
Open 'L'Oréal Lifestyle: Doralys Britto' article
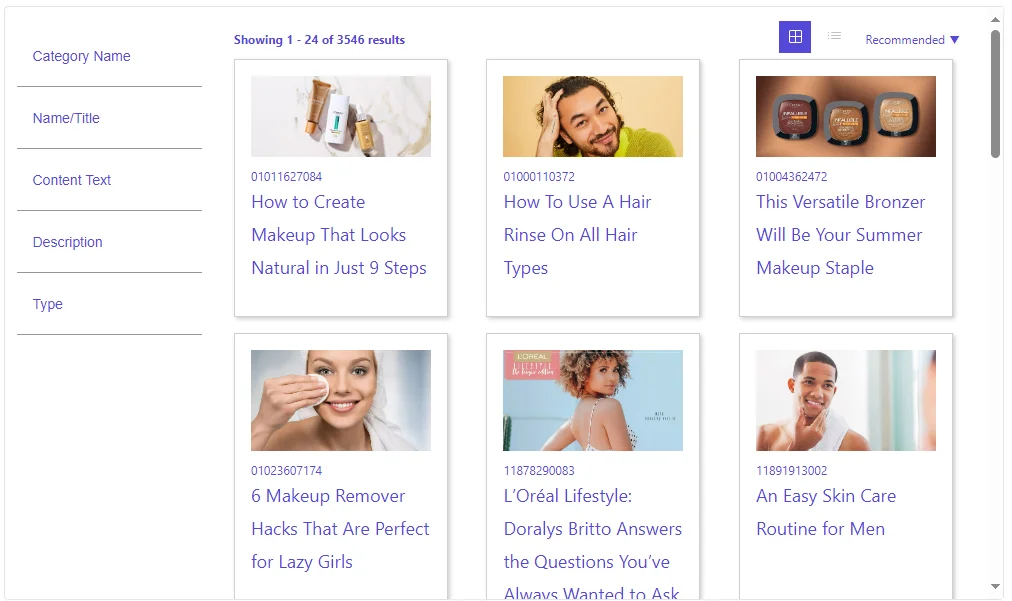pyautogui.click(x=592, y=542)
